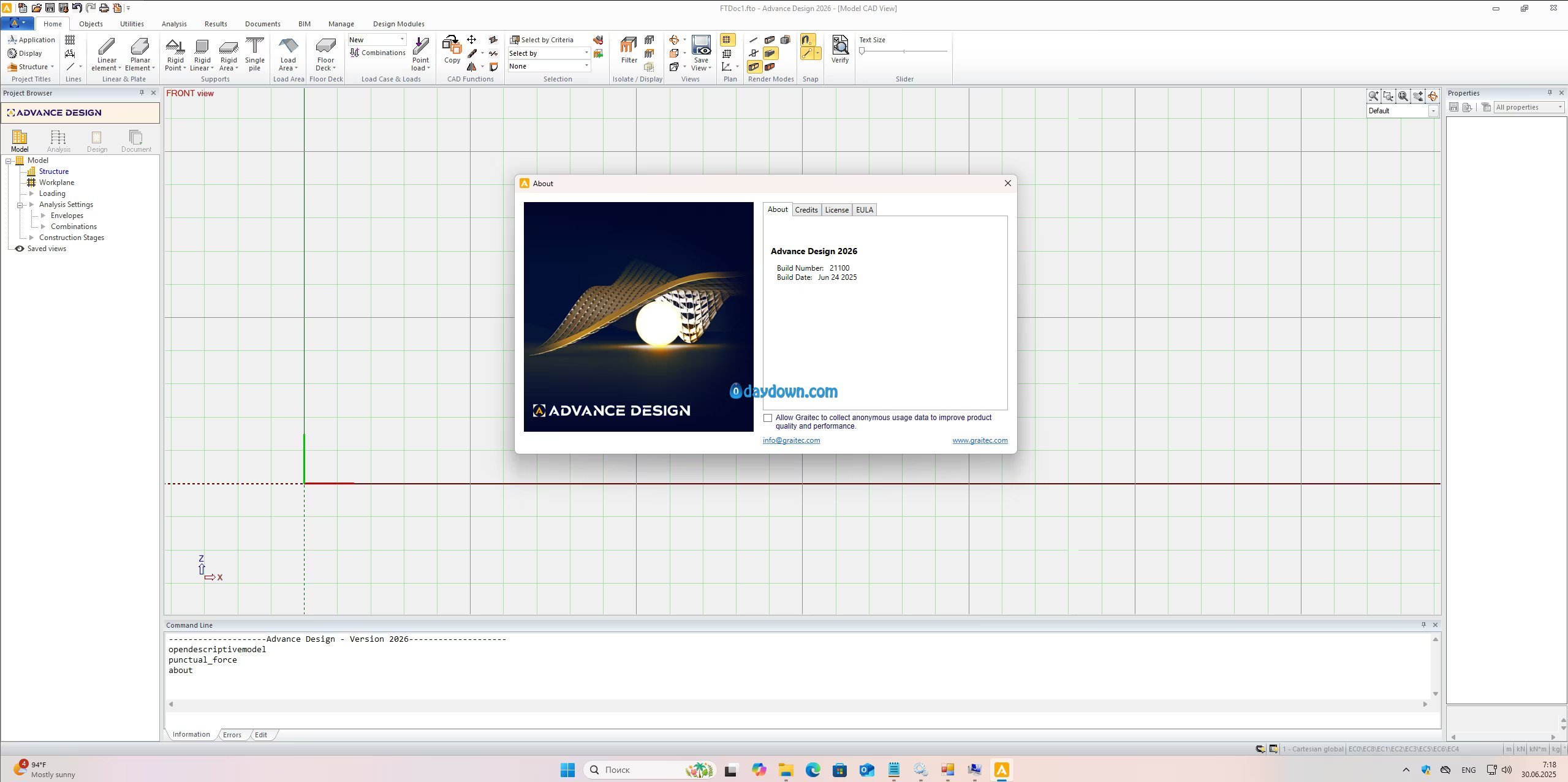Image resolution: width=1568 pixels, height=782 pixels.
Task: Switch to Credits tab in About dialog
Action: (806, 209)
